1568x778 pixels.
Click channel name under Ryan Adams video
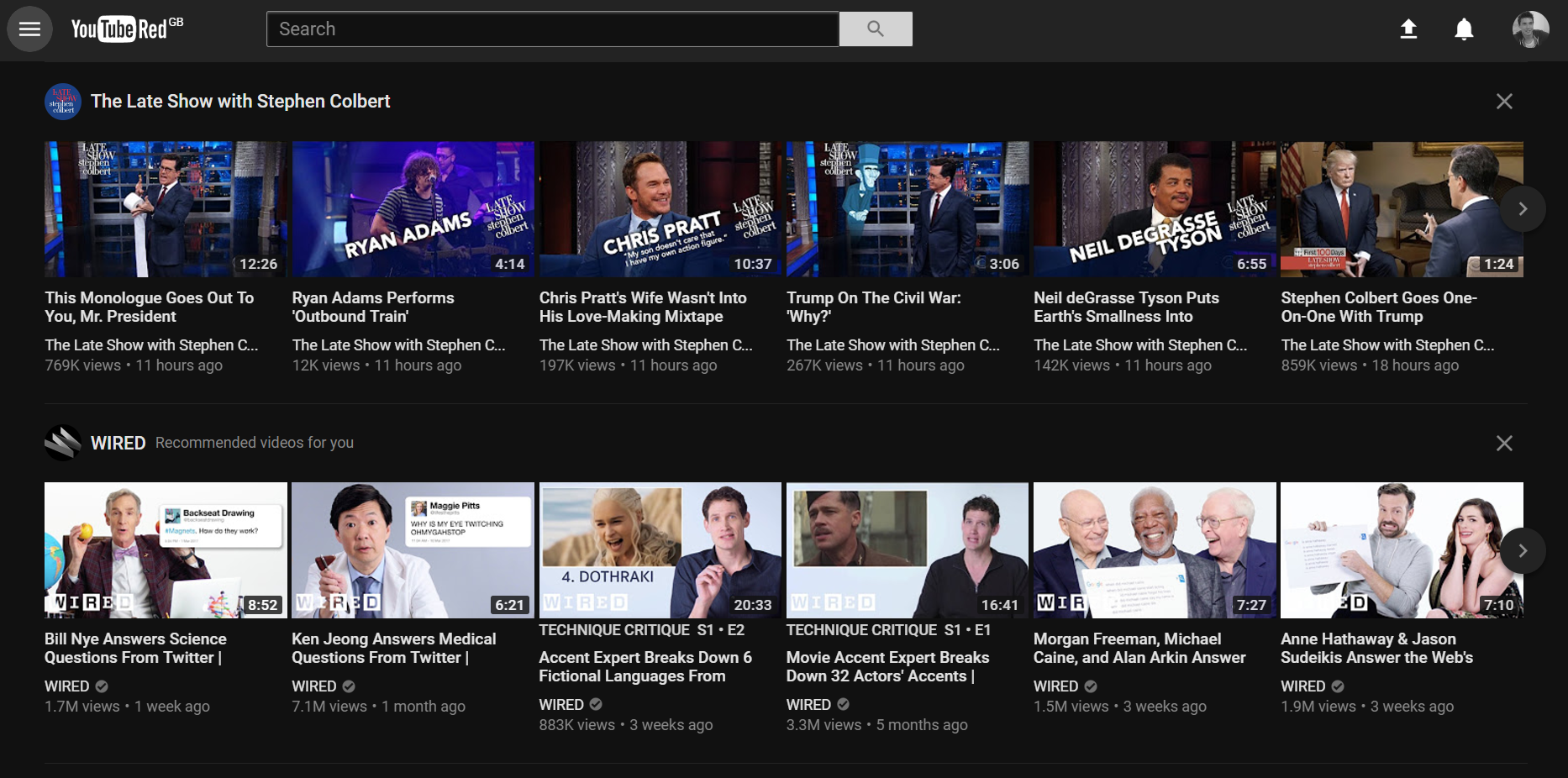[x=398, y=345]
